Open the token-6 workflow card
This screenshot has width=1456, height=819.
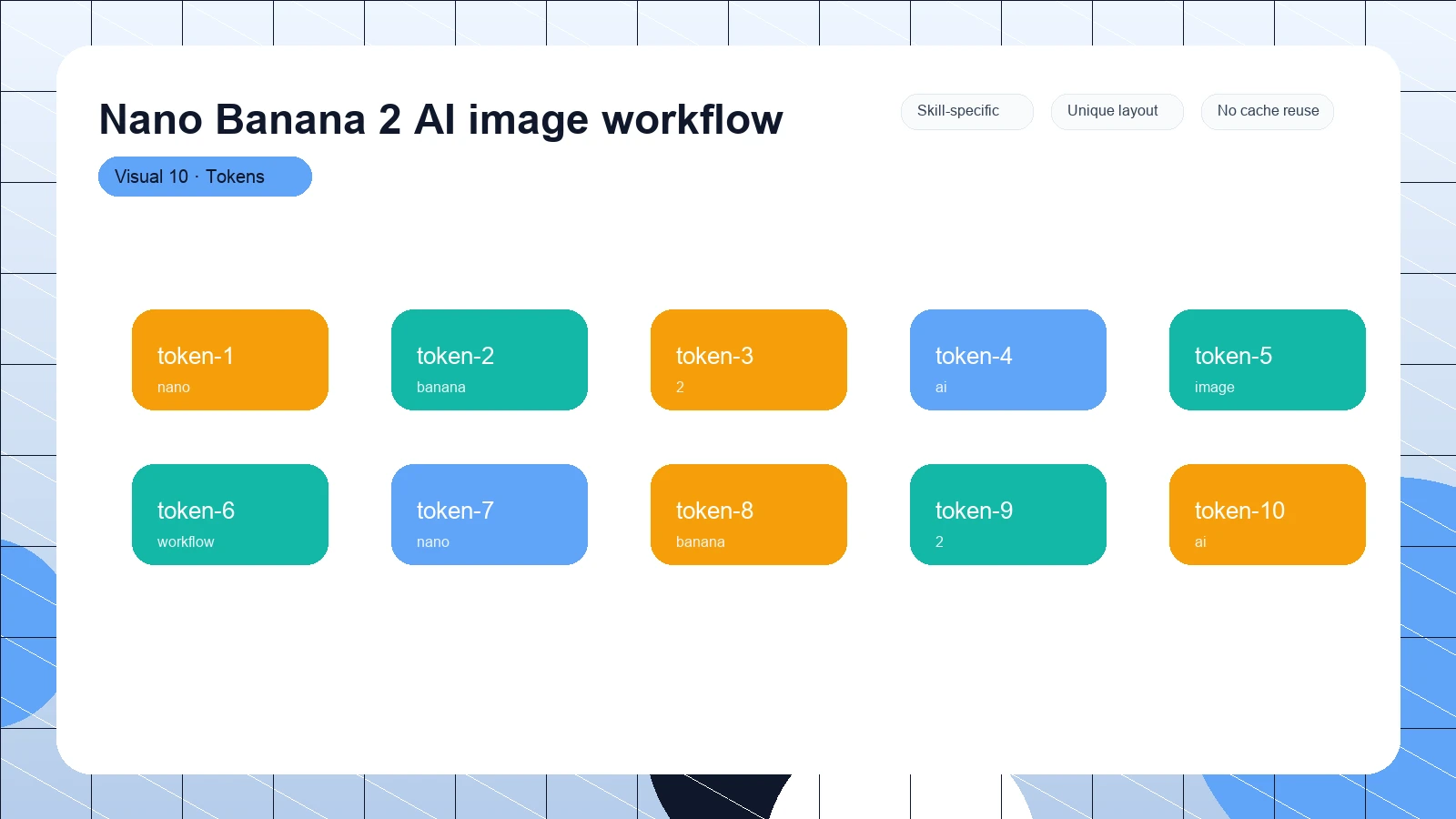(x=230, y=514)
